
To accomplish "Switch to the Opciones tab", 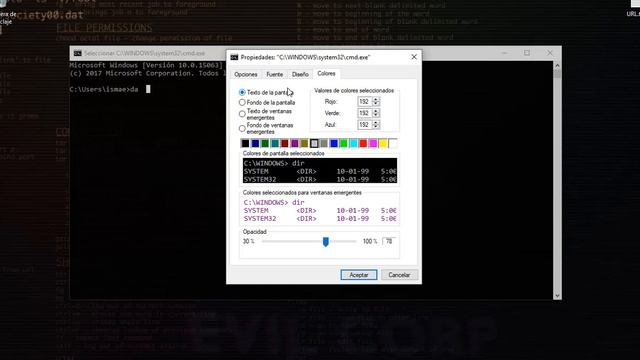I will 246,74.
